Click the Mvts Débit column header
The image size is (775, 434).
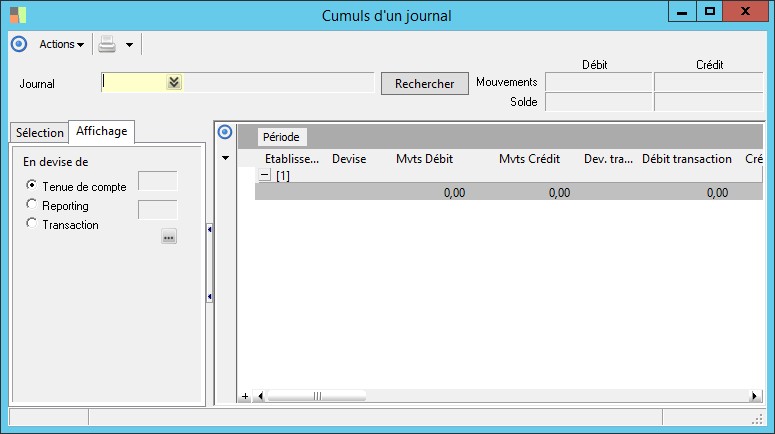coord(425,159)
